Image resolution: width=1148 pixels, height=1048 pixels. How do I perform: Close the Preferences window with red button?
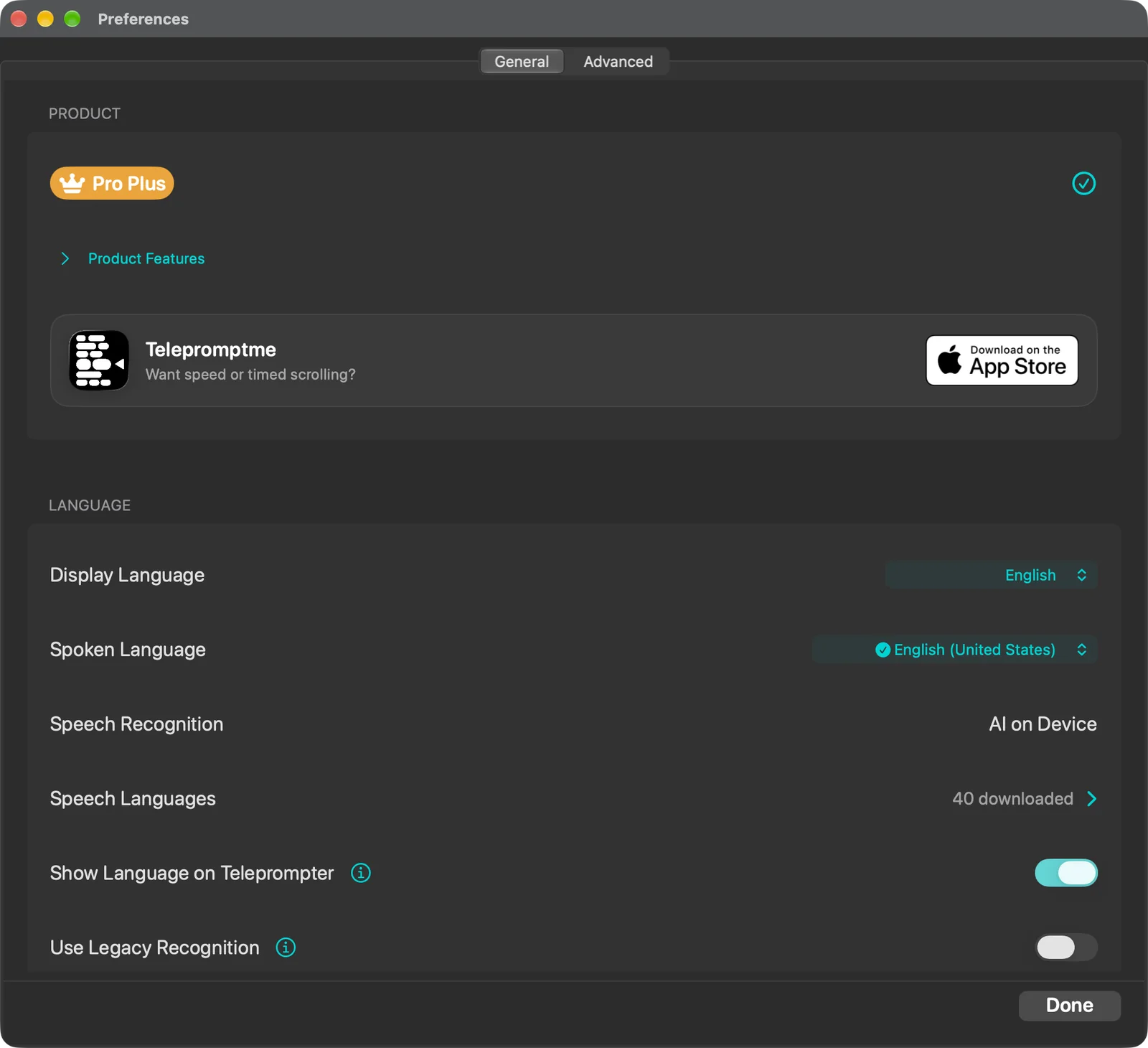[x=19, y=19]
